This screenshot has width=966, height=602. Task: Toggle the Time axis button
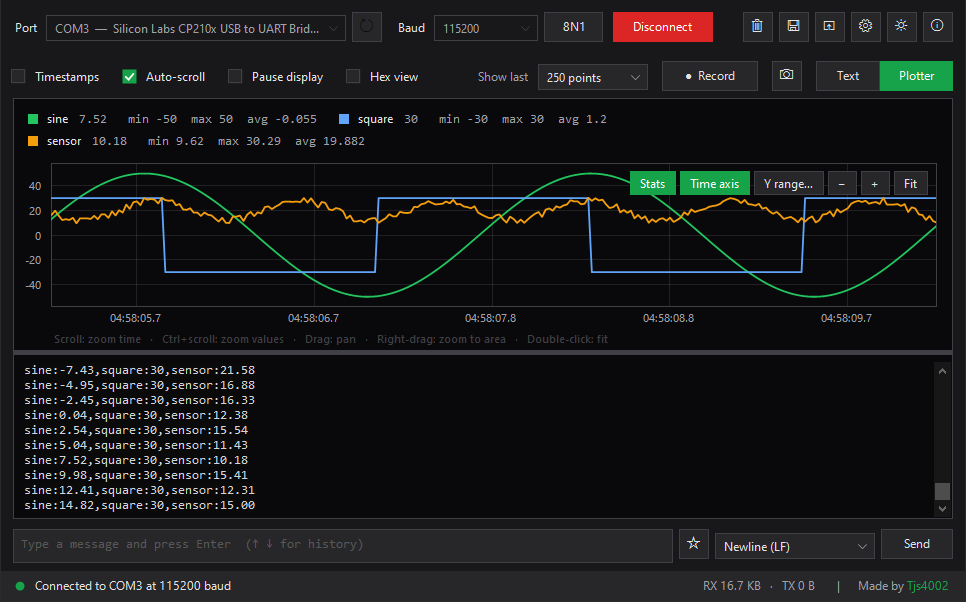coord(715,184)
